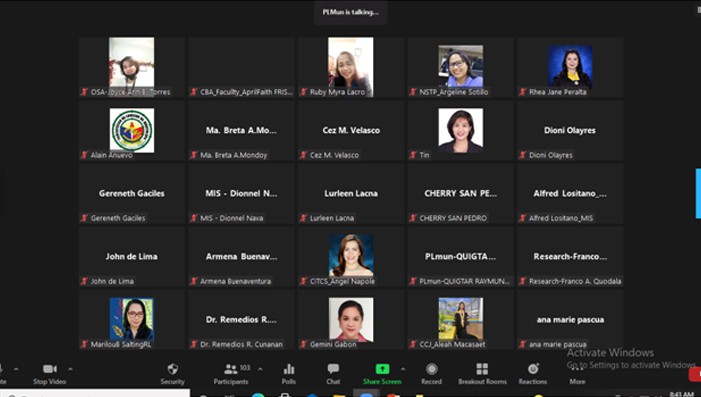Viewport: 701px width, 397px height.
Task: Select Tin's profile photo
Action: (460, 130)
